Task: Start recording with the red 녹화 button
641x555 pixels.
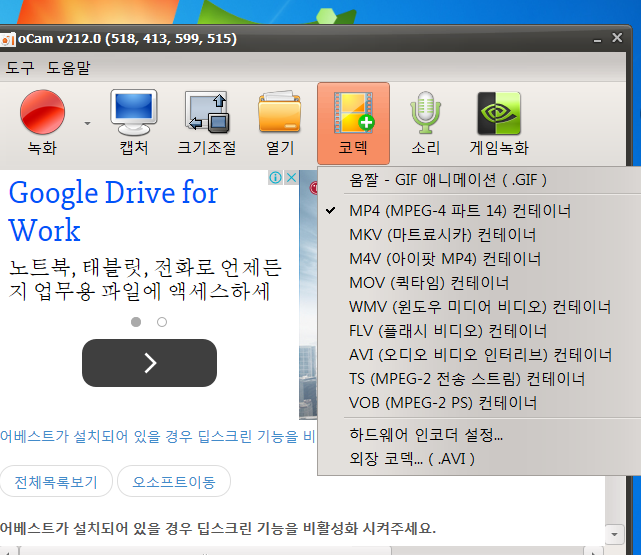Action: [x=42, y=123]
